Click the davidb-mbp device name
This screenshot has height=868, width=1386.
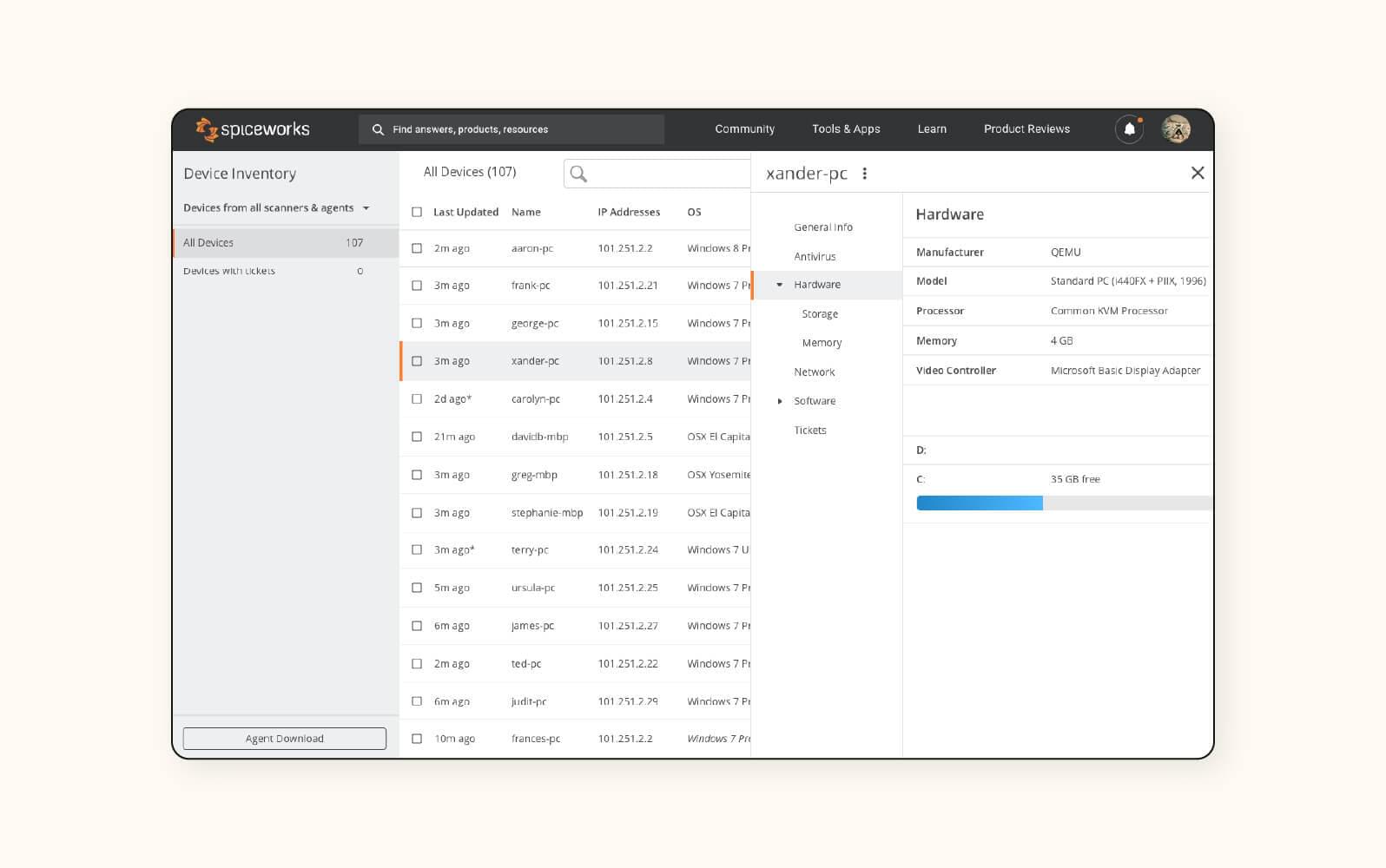[539, 437]
